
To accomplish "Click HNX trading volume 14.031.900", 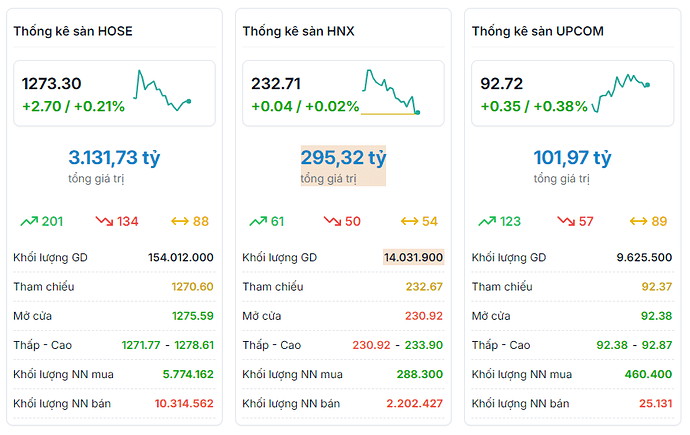I will 413,257.
